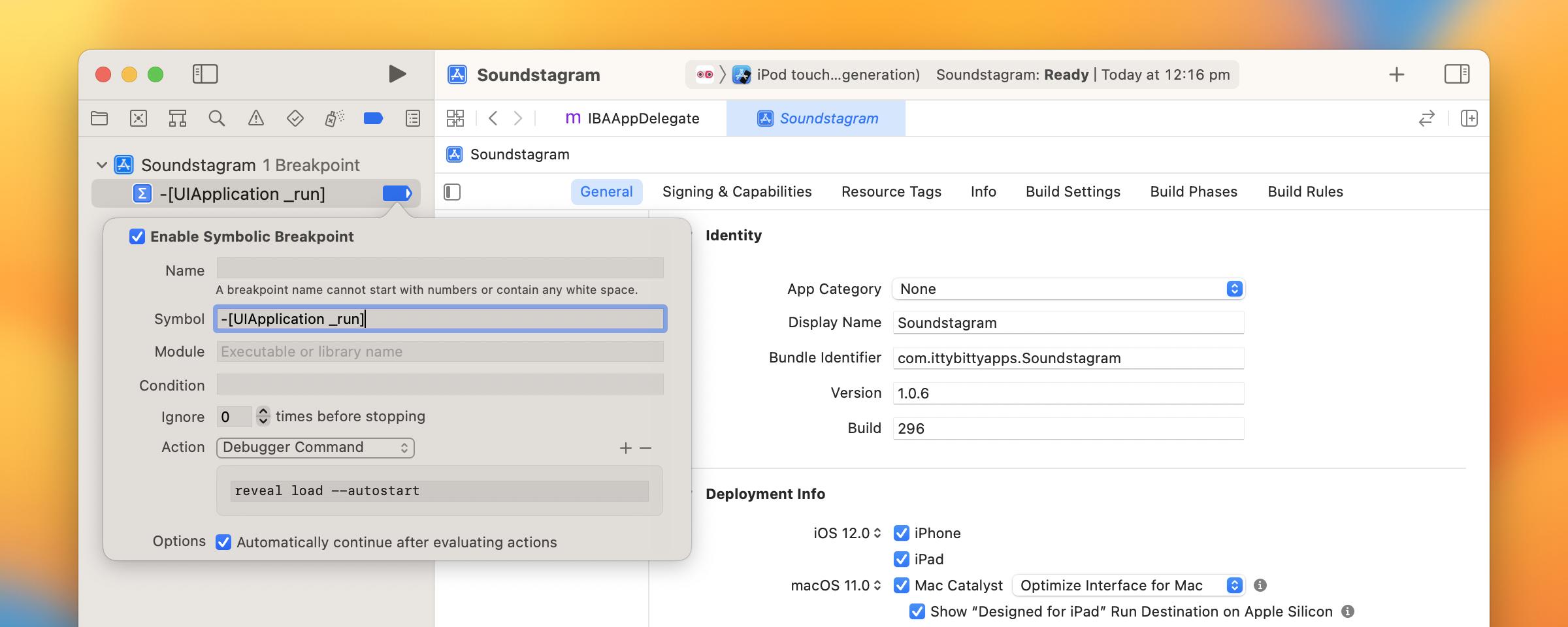Click the reveal load --autostart command field
The width and height of the screenshot is (1568, 627).
(x=440, y=491)
